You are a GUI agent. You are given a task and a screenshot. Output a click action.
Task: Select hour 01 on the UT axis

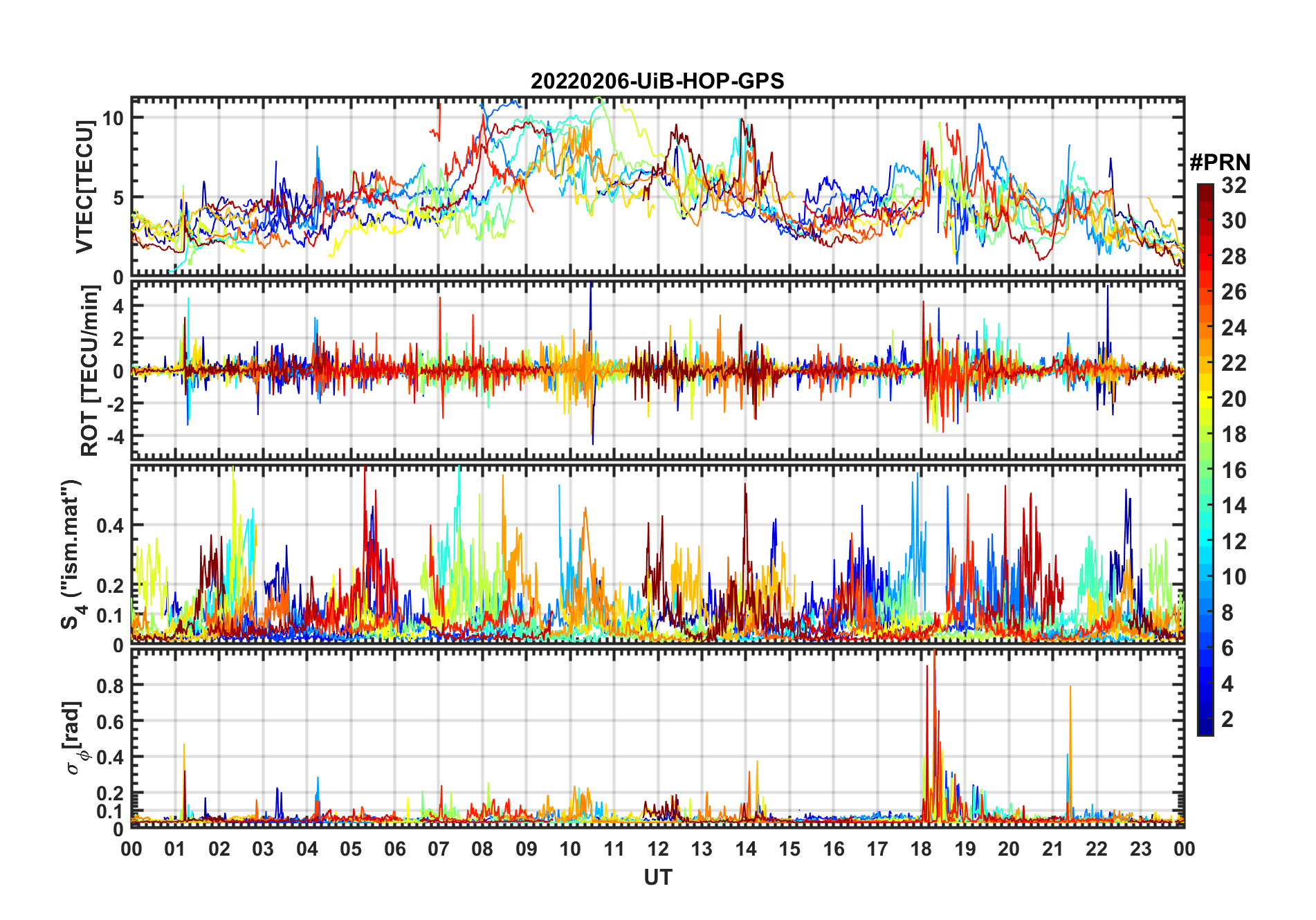[175, 849]
